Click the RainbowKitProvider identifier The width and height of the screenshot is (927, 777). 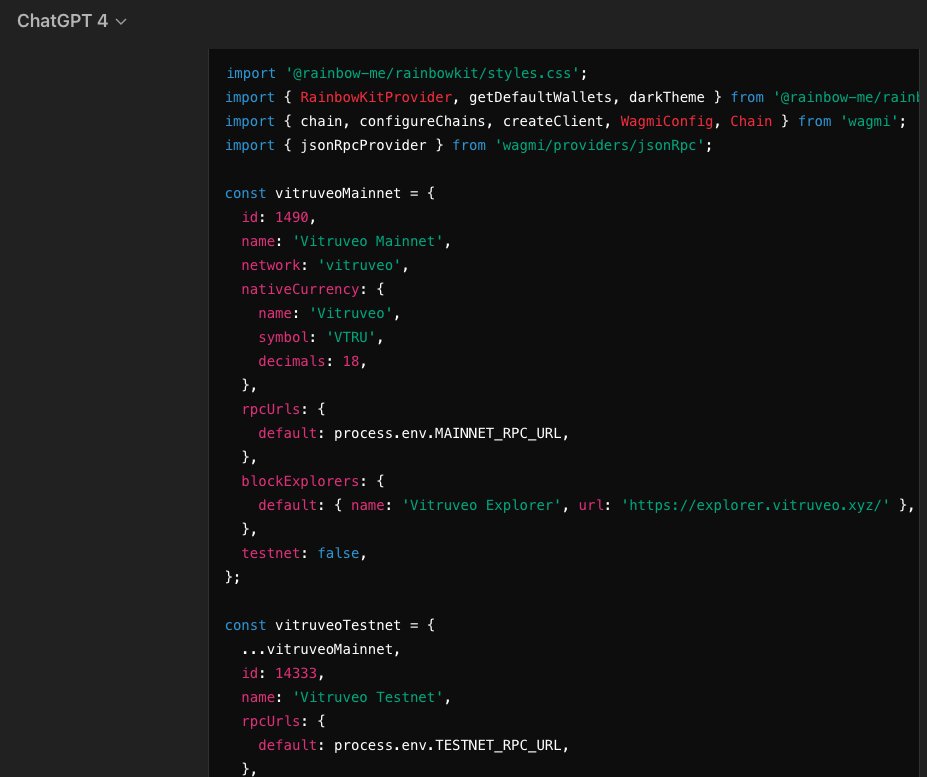click(x=376, y=97)
